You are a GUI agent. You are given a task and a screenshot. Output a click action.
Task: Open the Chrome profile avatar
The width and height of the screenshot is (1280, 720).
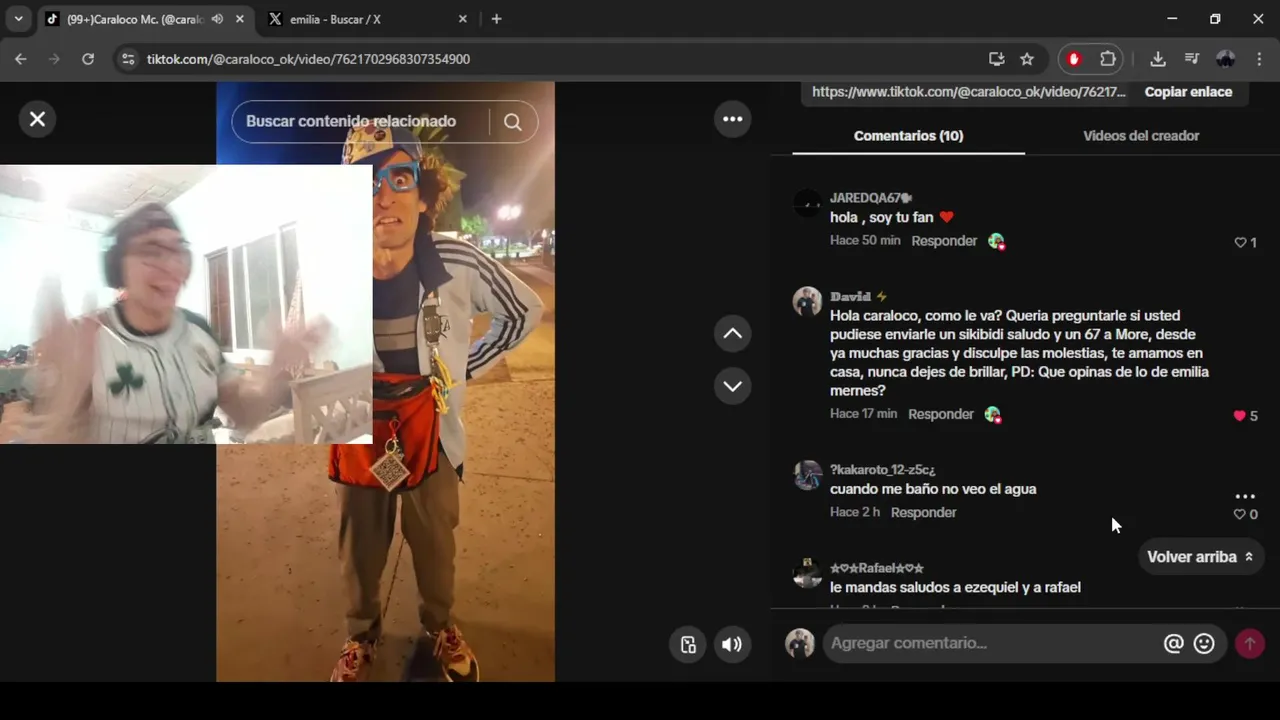click(1225, 59)
